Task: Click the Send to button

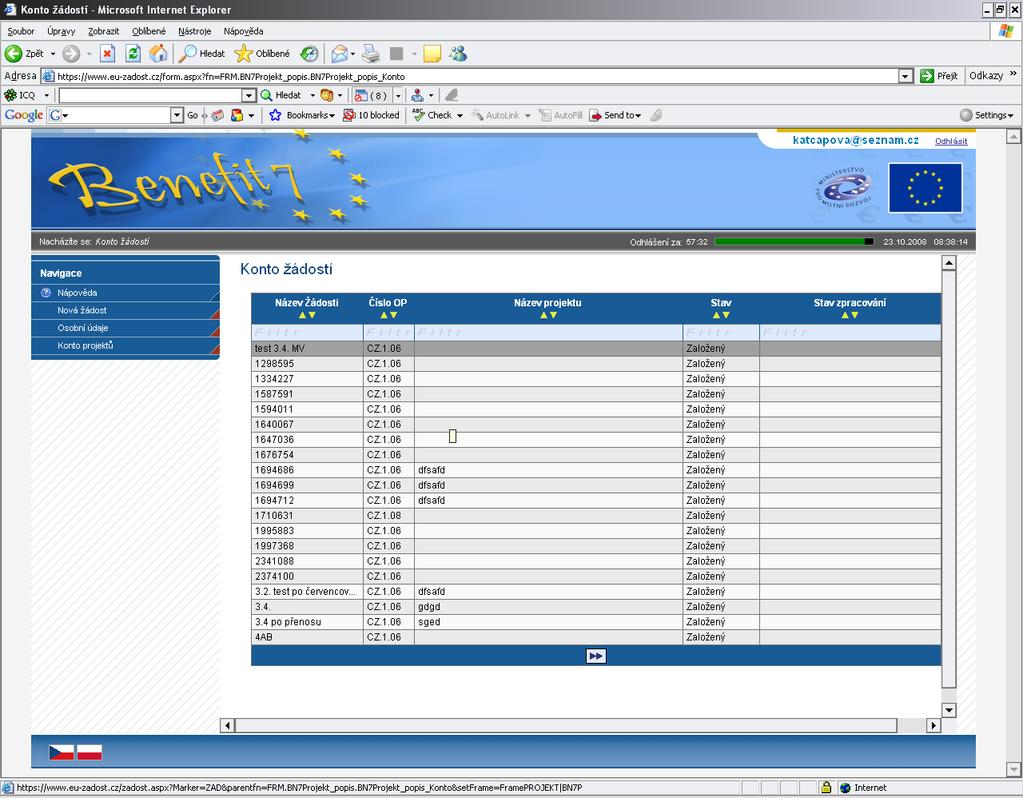Action: point(615,115)
